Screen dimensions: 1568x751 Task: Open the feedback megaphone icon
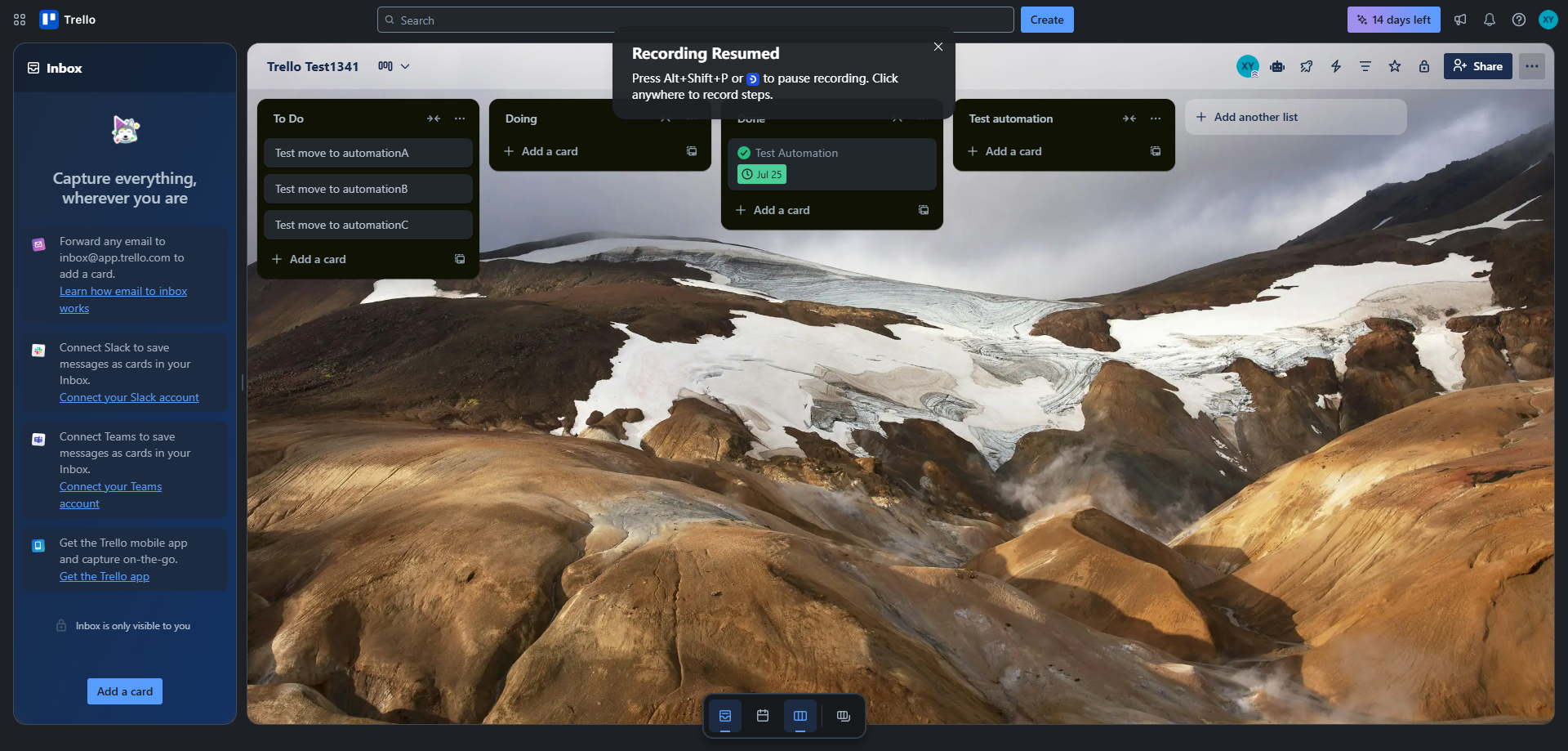1460,20
